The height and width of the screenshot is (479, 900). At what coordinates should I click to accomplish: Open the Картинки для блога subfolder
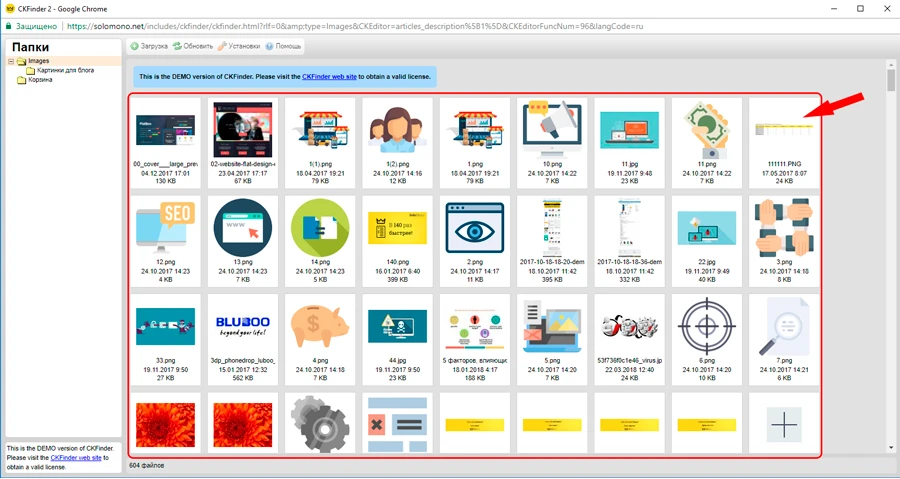[x=66, y=70]
